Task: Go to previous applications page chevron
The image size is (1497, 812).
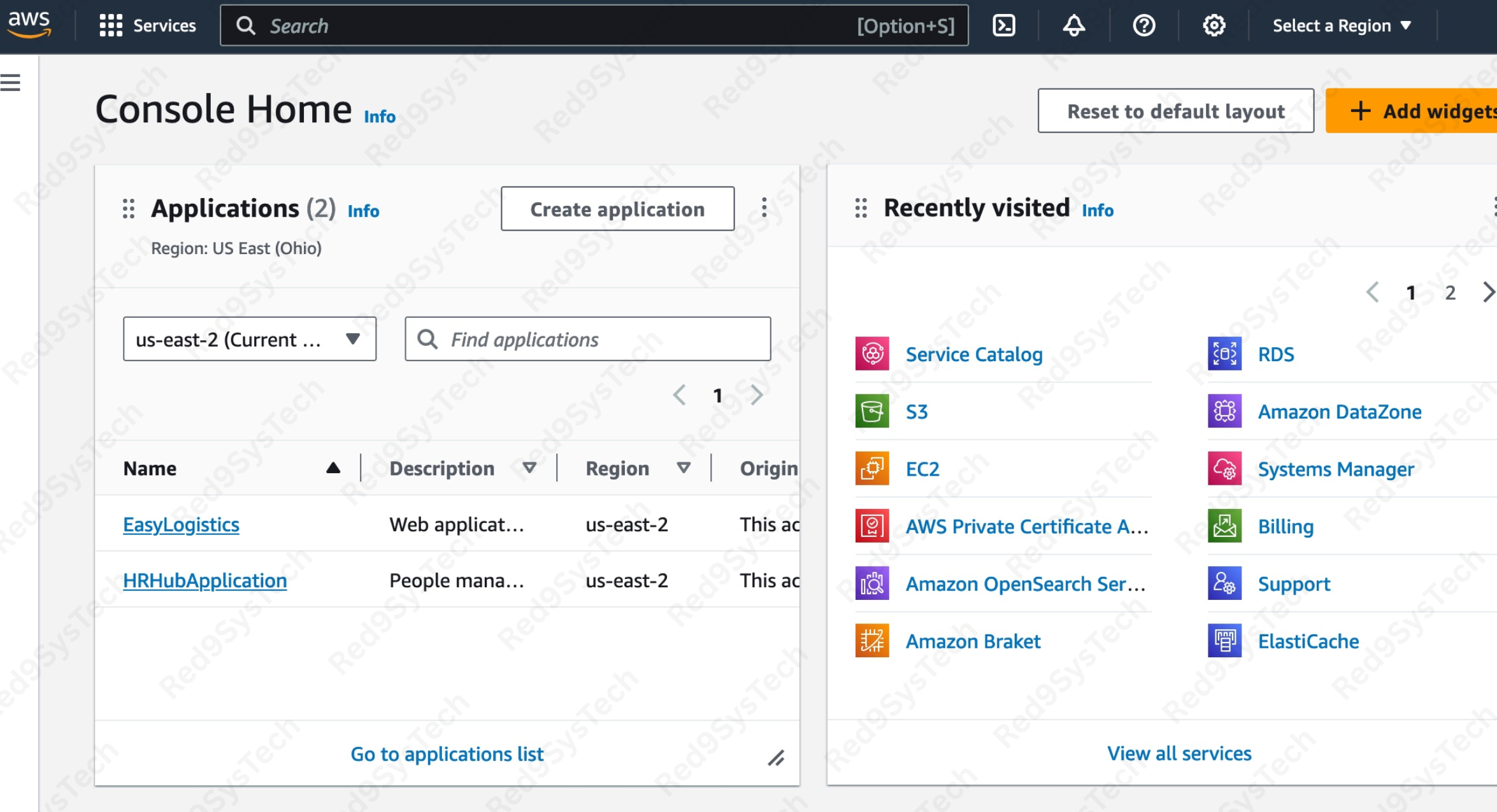Action: tap(680, 395)
